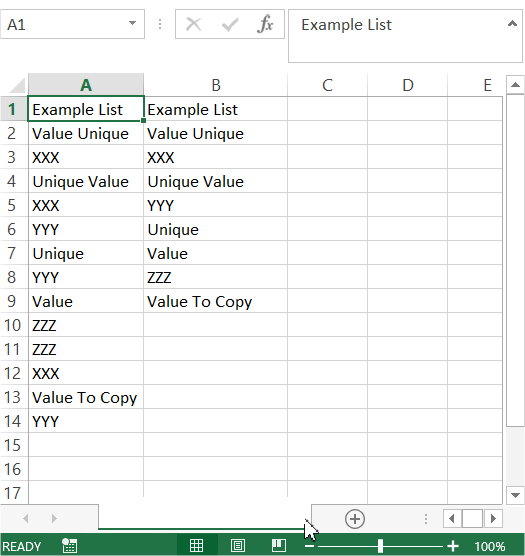Click the formula bar text Example List
The image size is (525, 556).
point(346,25)
